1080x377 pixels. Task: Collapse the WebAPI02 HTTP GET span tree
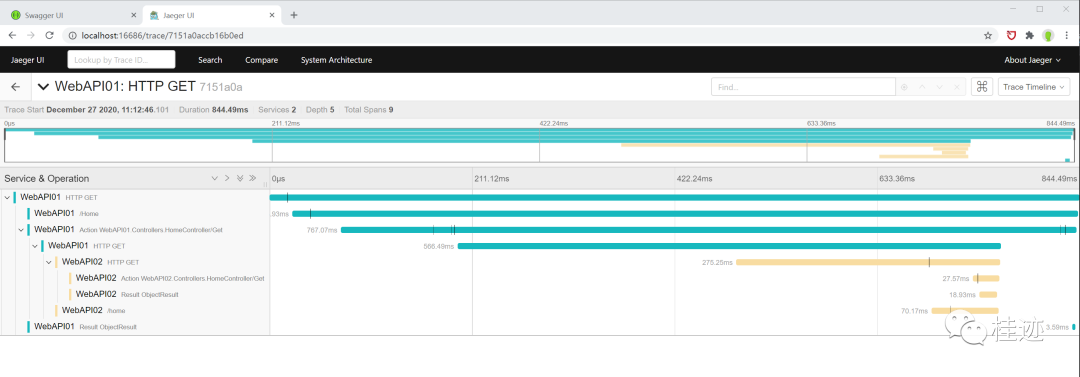48,262
